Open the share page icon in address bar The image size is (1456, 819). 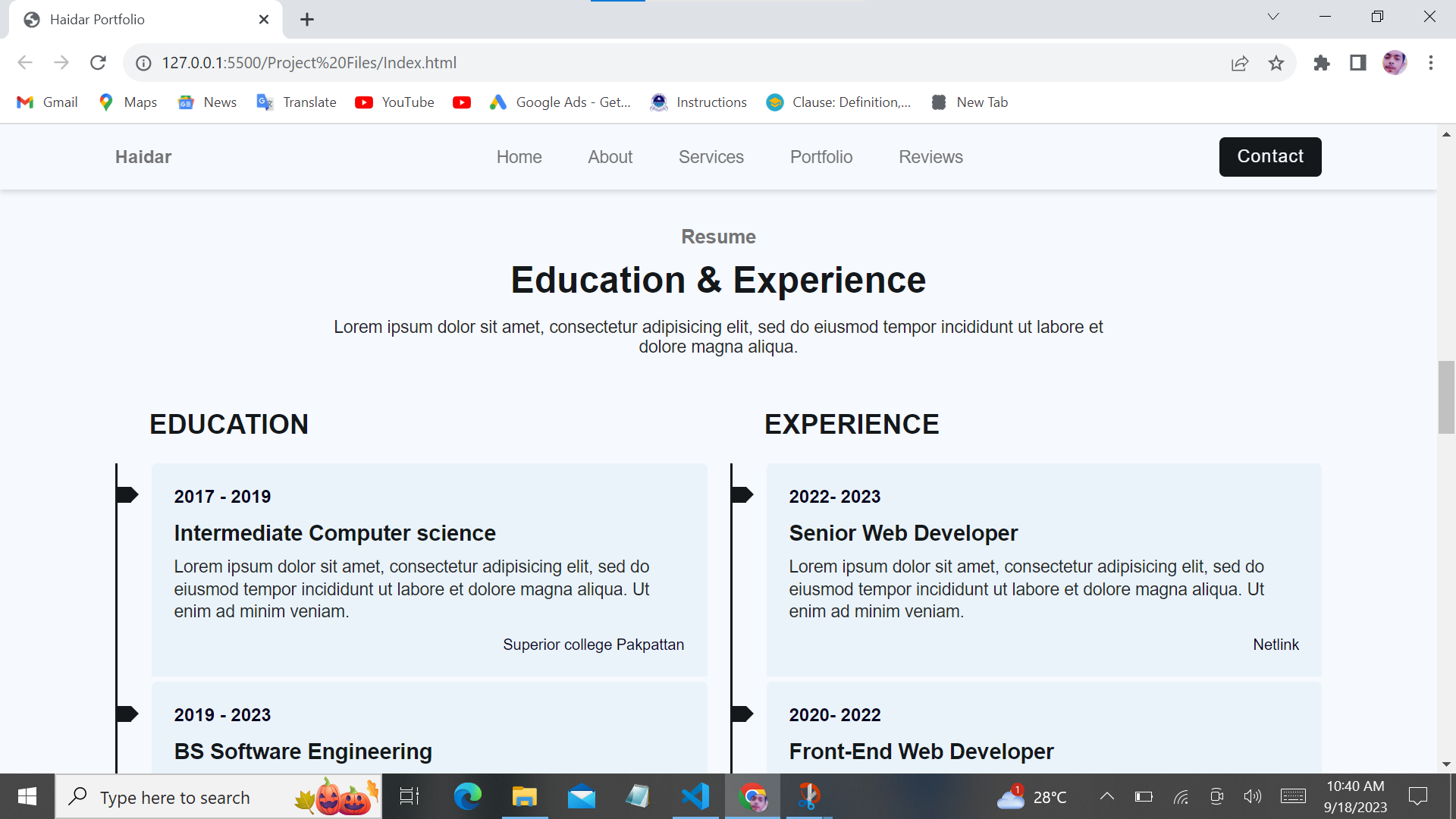click(x=1240, y=63)
